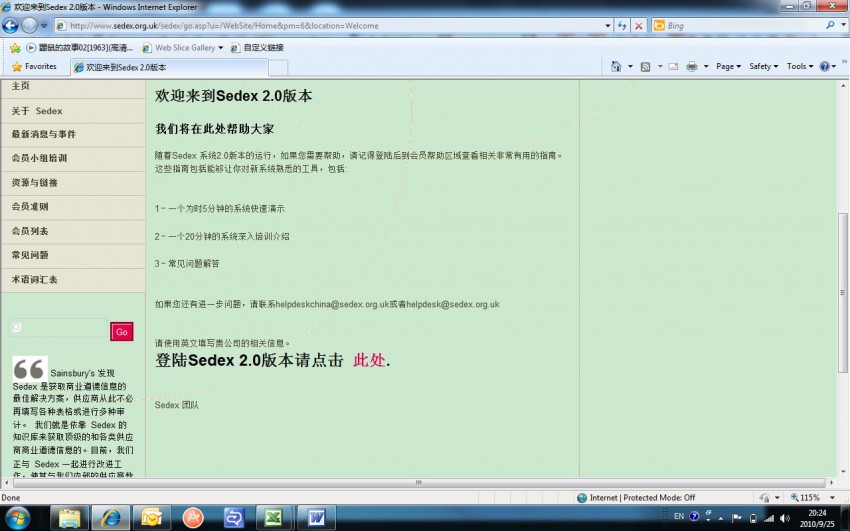The image size is (850, 531).
Task: Click the vertical scrollbar thumb
Action: 842,293
